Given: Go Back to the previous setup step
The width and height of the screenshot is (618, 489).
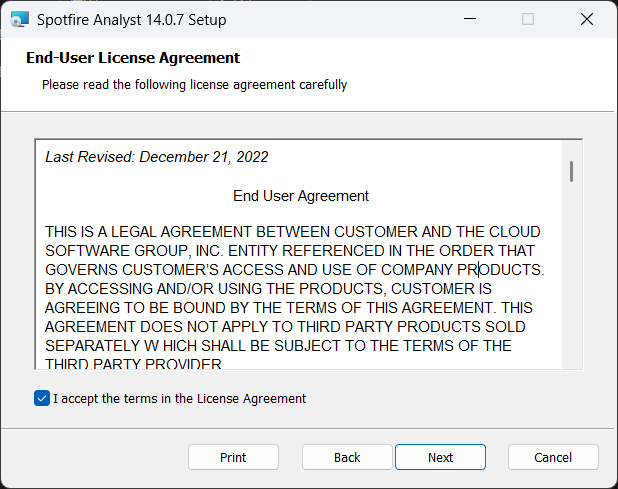Looking at the screenshot, I should [347, 457].
